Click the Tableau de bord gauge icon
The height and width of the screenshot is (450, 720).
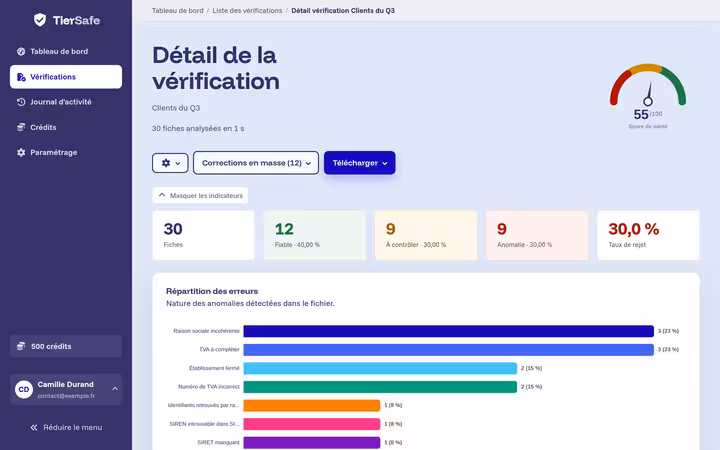[21, 51]
